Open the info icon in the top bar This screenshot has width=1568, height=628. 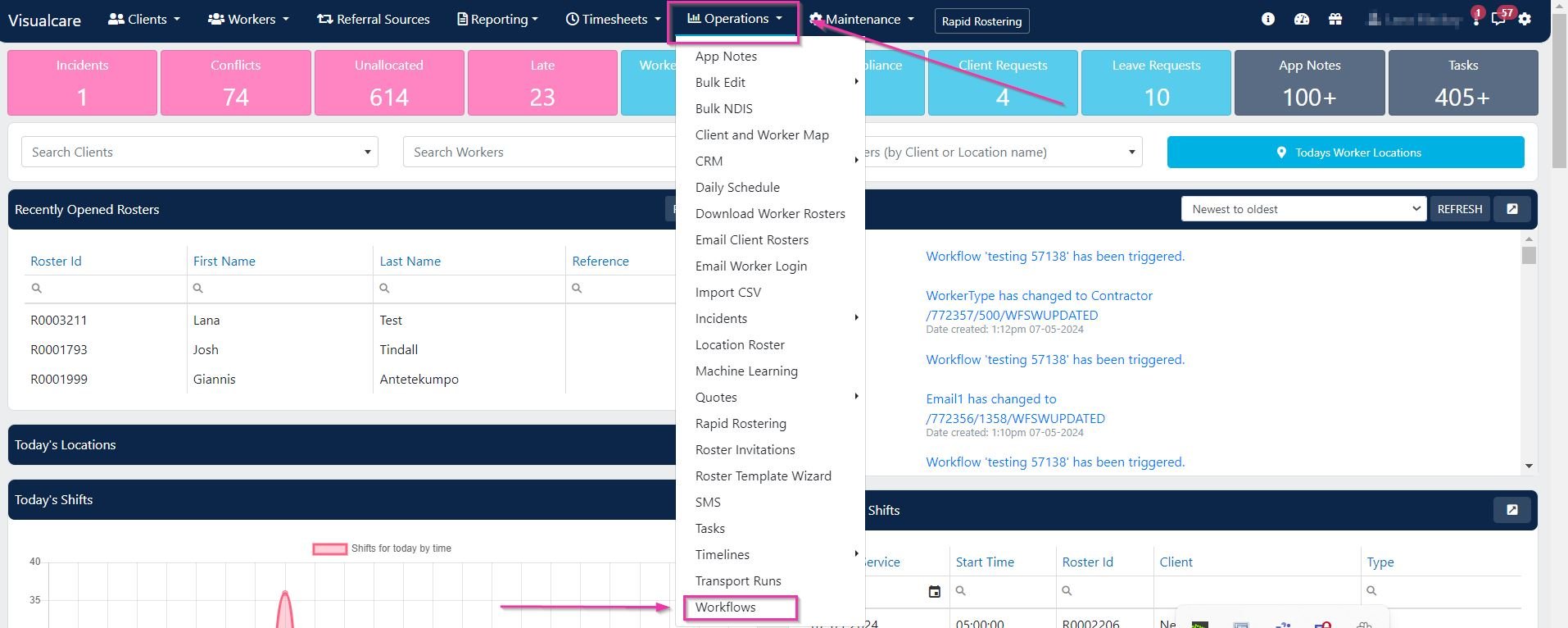click(1268, 19)
